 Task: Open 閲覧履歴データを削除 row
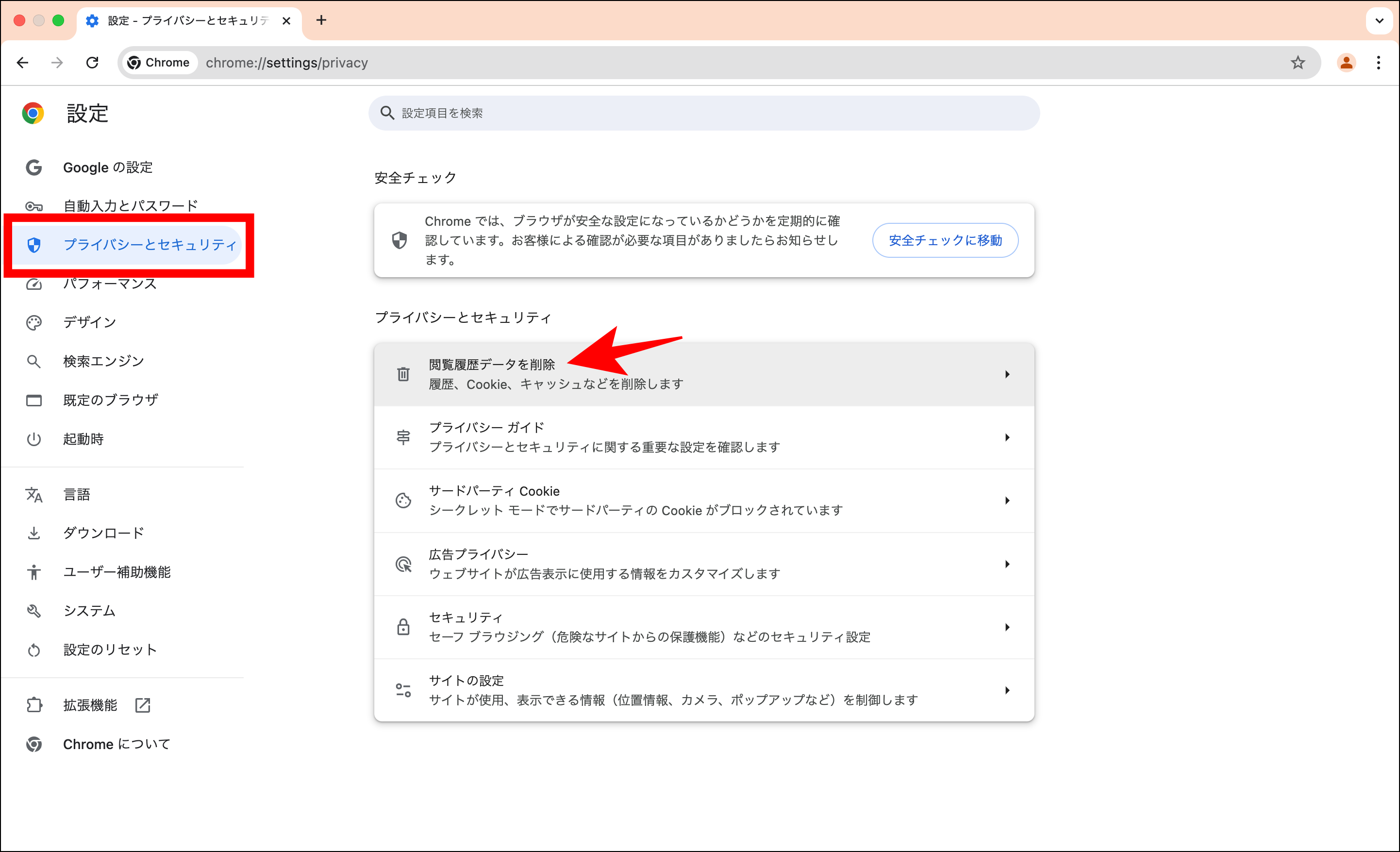704,374
